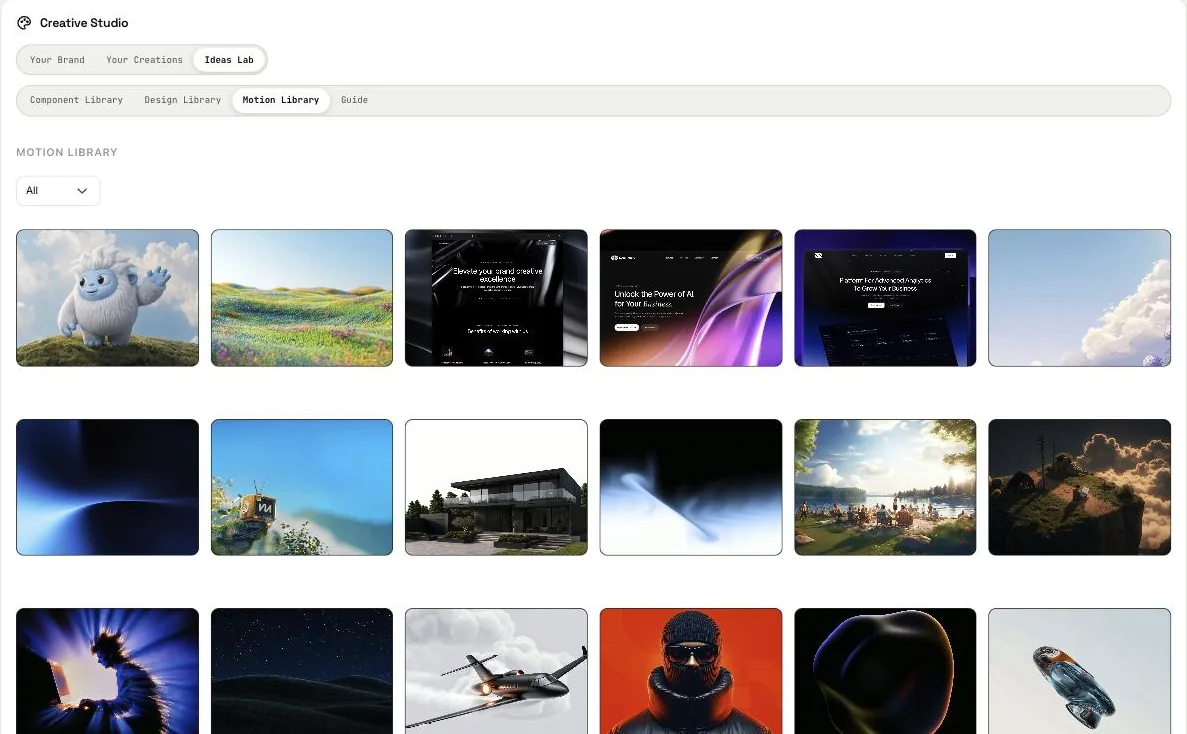Open the 'Elevate your brand creative excellence' thumbnail
Image resolution: width=1187 pixels, height=734 pixels.
click(x=496, y=298)
